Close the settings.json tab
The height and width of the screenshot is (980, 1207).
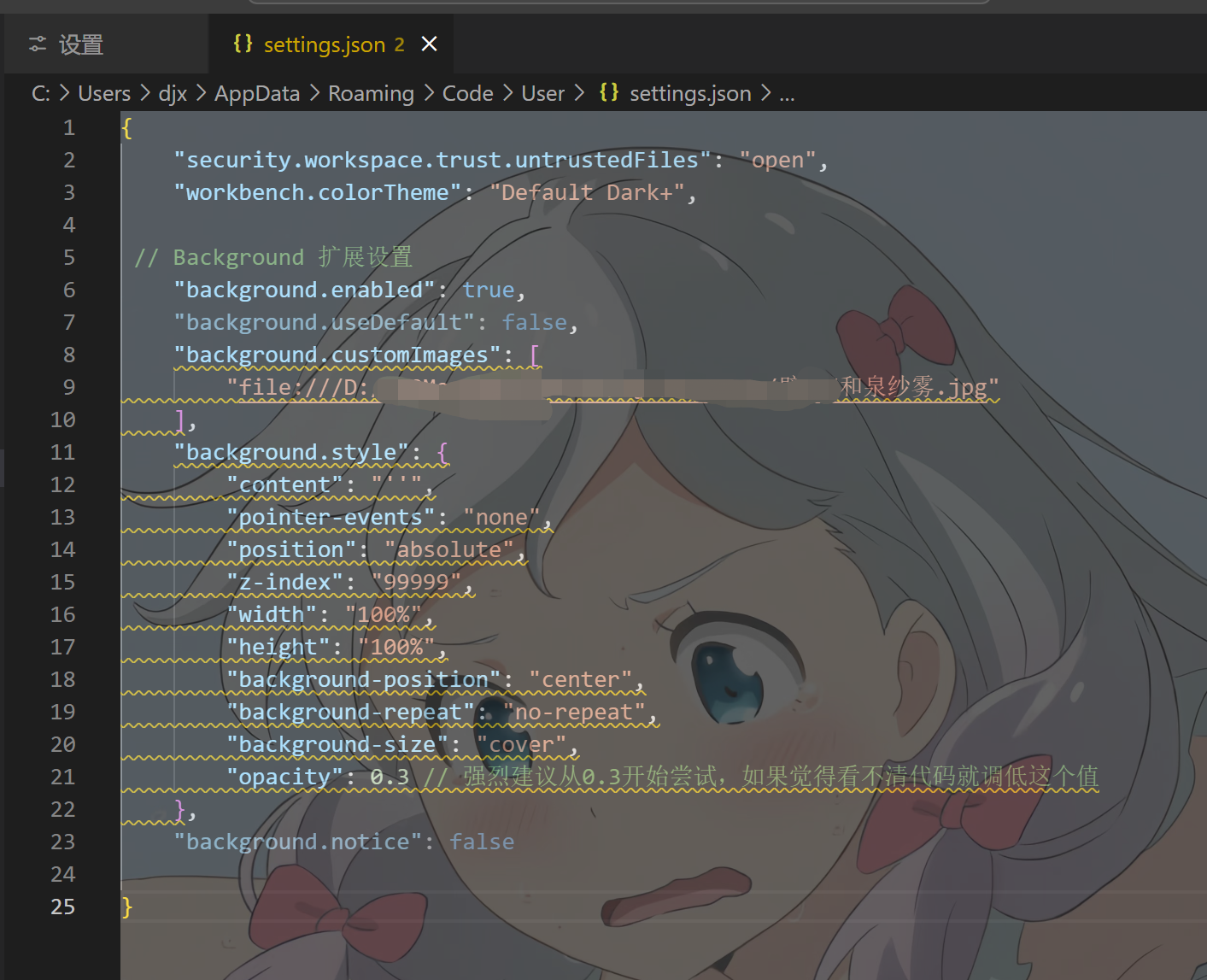pos(429,44)
